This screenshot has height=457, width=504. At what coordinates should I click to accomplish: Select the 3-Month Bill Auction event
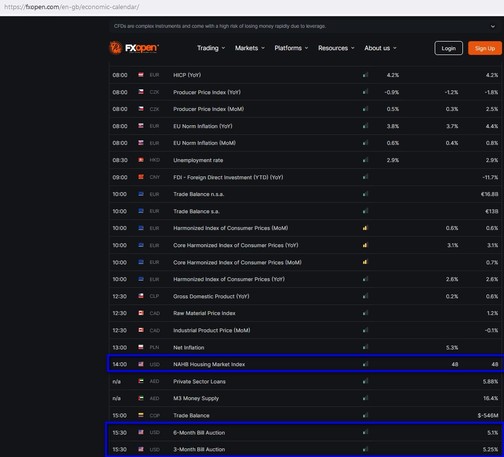click(x=199, y=449)
